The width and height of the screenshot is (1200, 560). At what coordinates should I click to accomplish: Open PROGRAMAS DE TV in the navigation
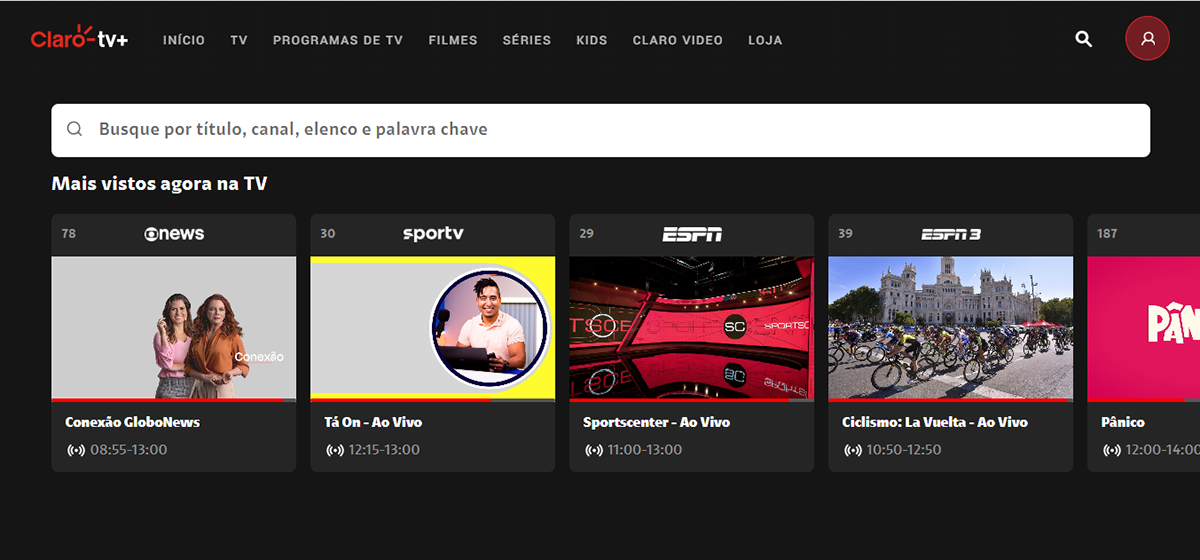tap(338, 40)
